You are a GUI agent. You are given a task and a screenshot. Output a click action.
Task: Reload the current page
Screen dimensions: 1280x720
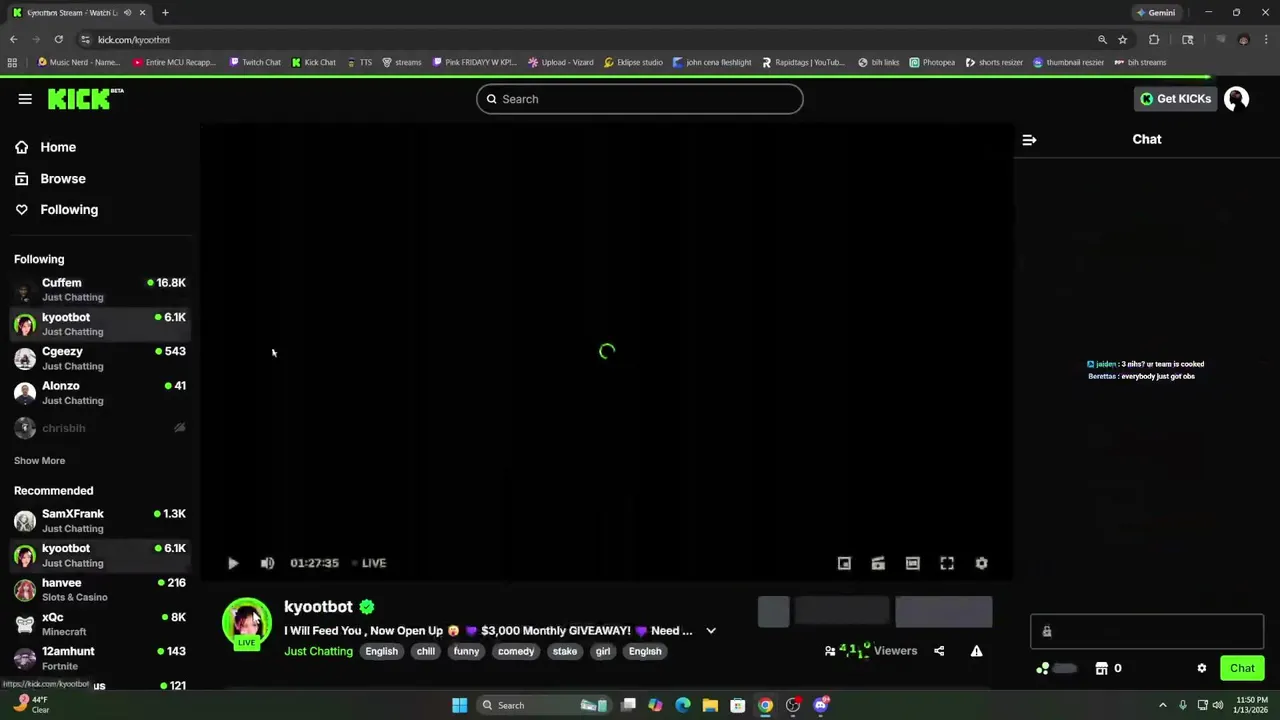tap(59, 40)
